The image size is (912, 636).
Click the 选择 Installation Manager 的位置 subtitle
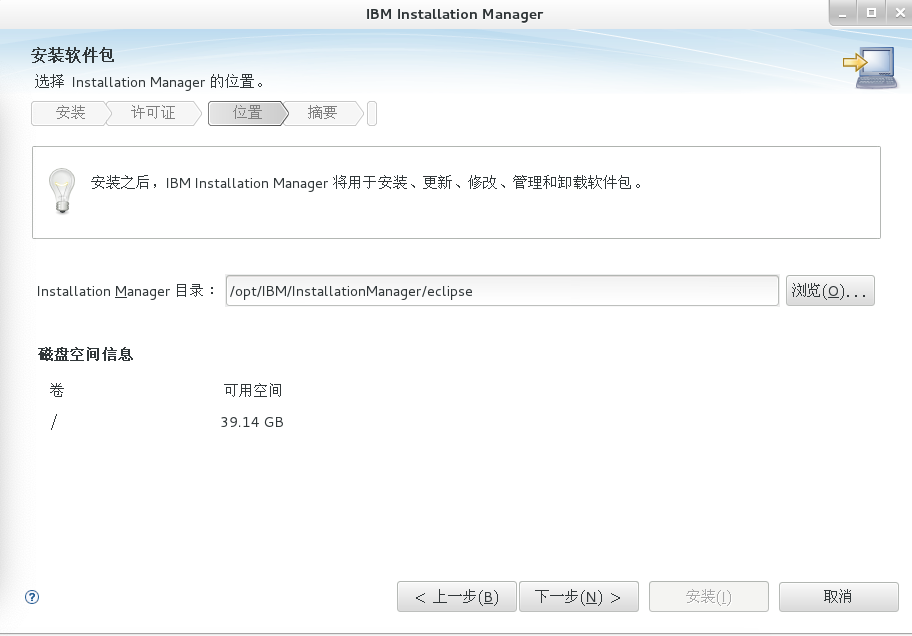[x=149, y=82]
